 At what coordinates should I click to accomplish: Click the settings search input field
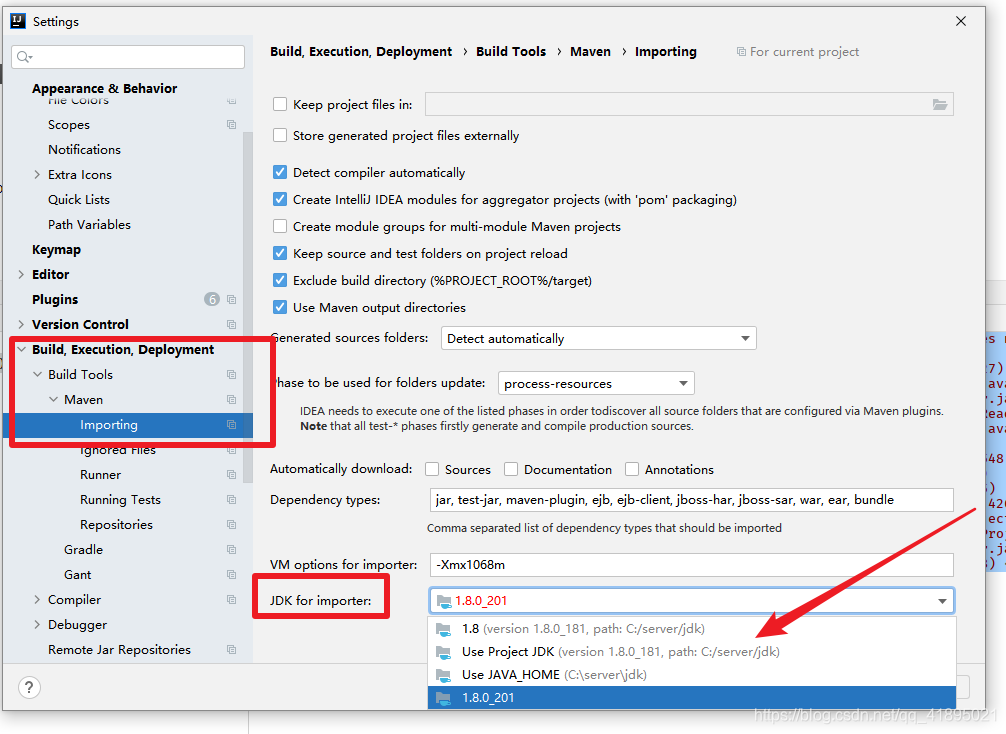128,57
